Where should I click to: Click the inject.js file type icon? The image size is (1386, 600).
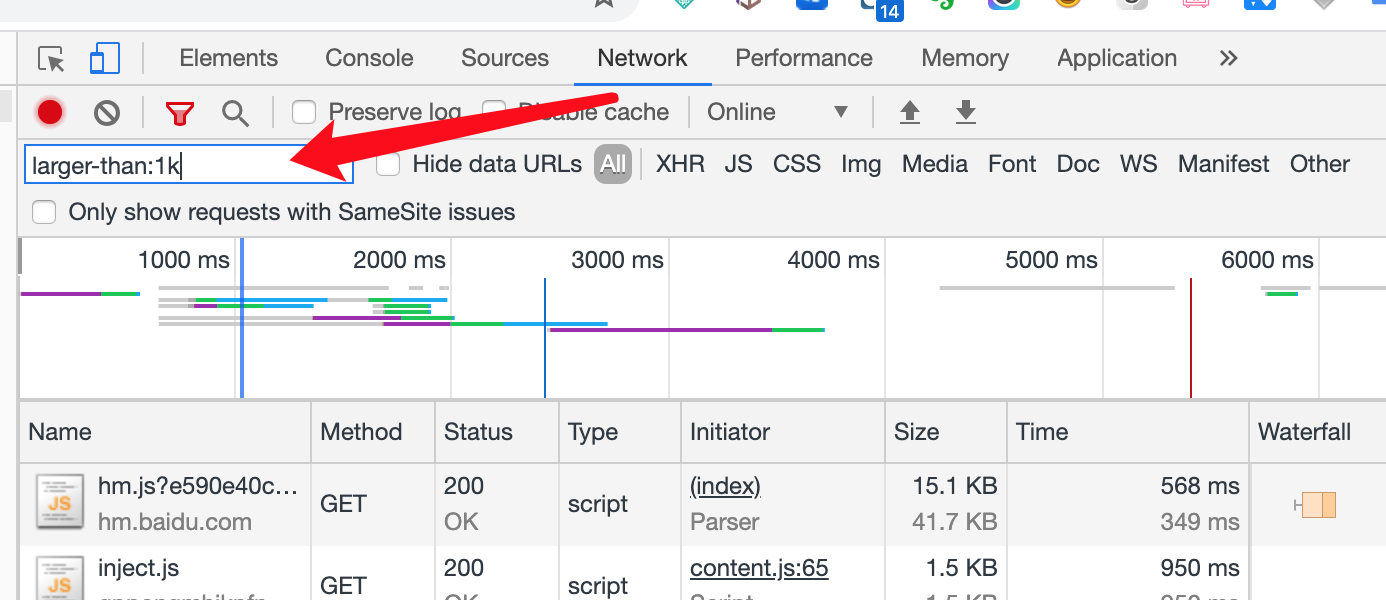click(x=60, y=578)
